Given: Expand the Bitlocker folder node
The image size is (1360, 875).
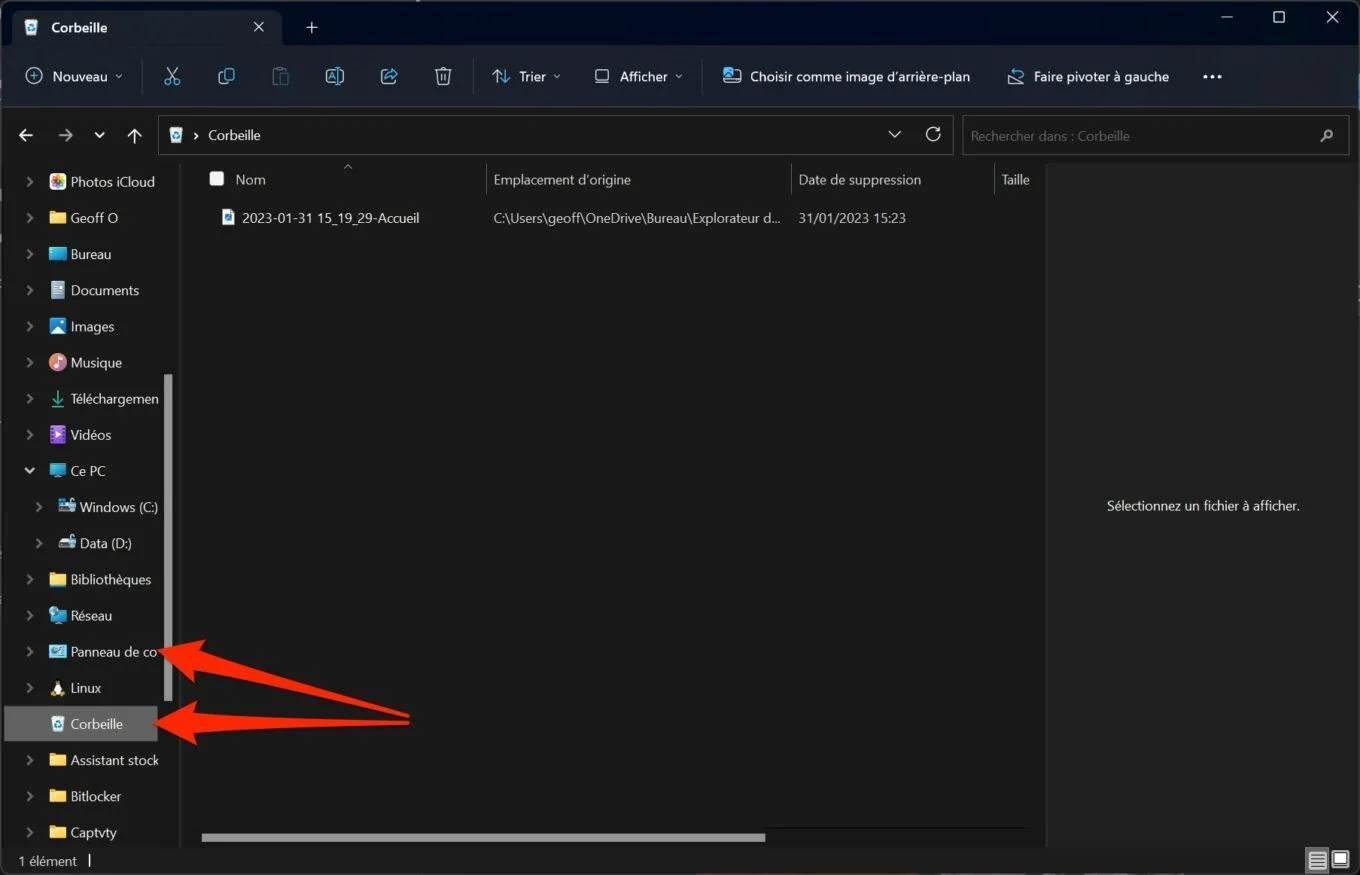Looking at the screenshot, I should (29, 797).
